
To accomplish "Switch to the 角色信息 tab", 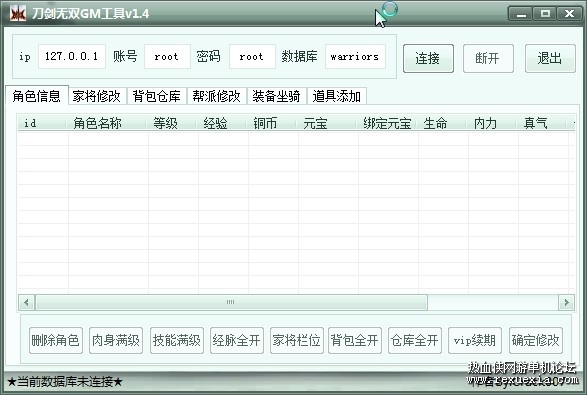I will (x=37, y=95).
